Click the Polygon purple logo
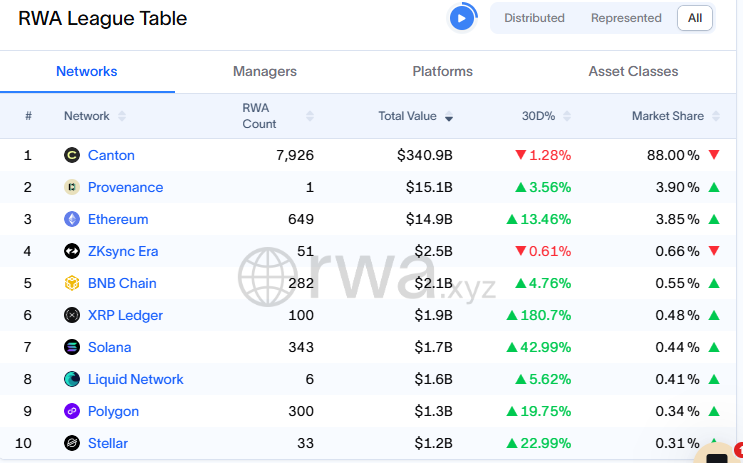The image size is (743, 463). (x=72, y=411)
